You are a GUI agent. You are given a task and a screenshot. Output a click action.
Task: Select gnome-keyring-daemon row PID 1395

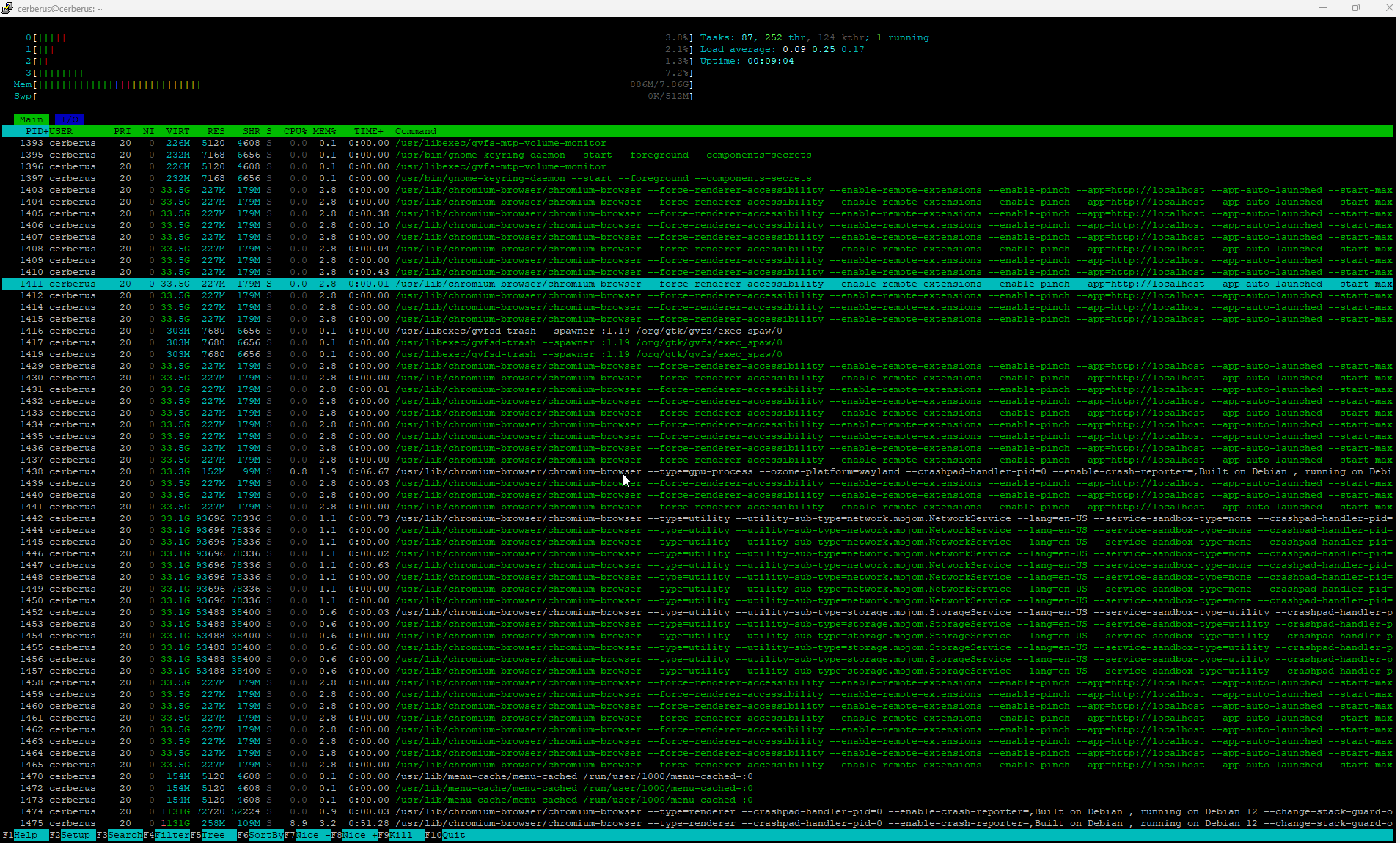697,155
